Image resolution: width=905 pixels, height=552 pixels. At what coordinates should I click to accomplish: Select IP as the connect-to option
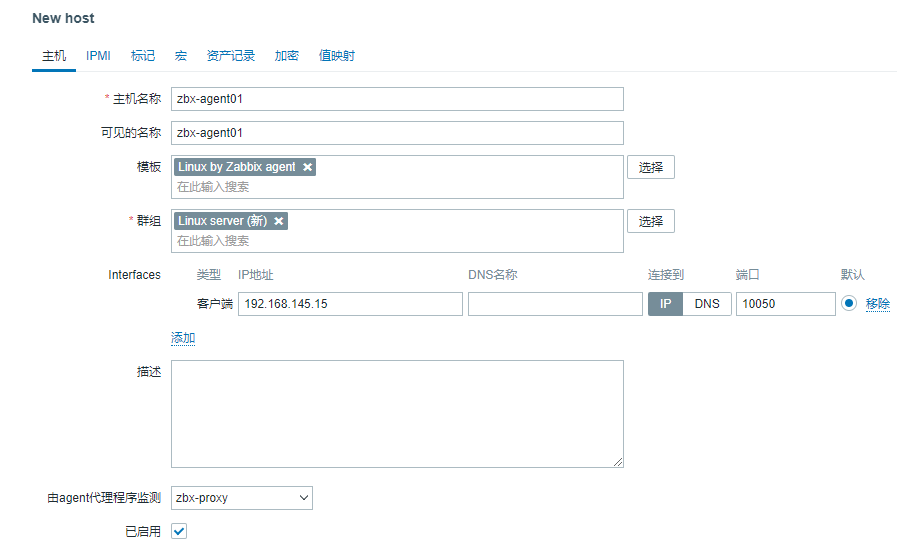pyautogui.click(x=665, y=304)
